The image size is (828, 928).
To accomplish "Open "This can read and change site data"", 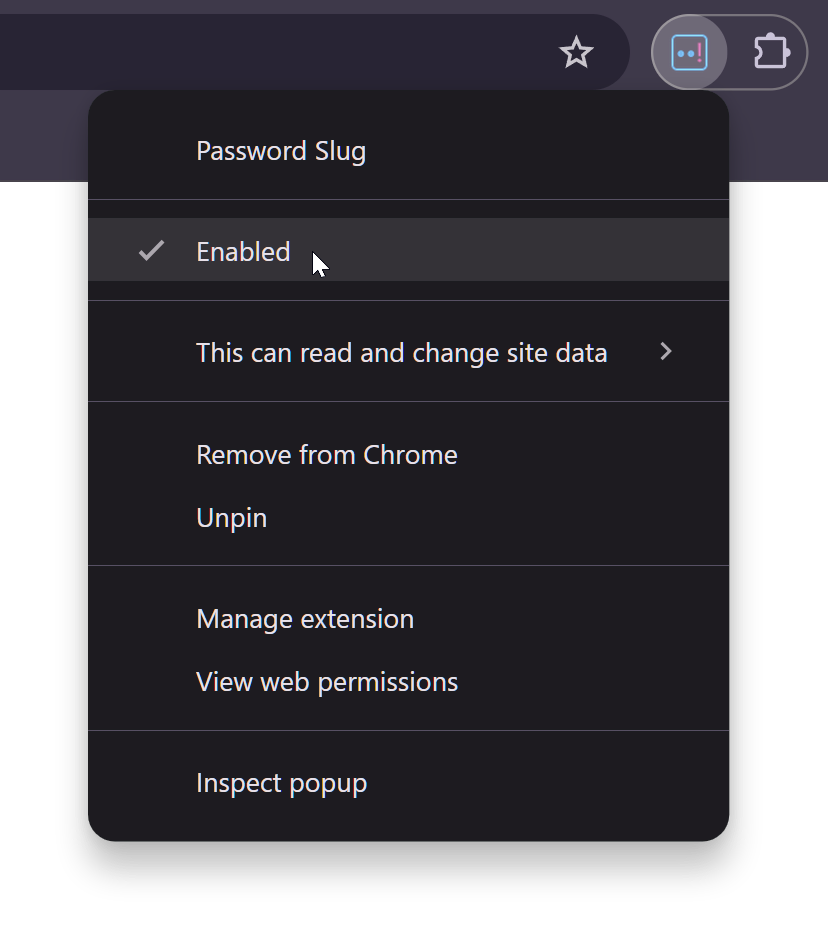I will click(401, 353).
